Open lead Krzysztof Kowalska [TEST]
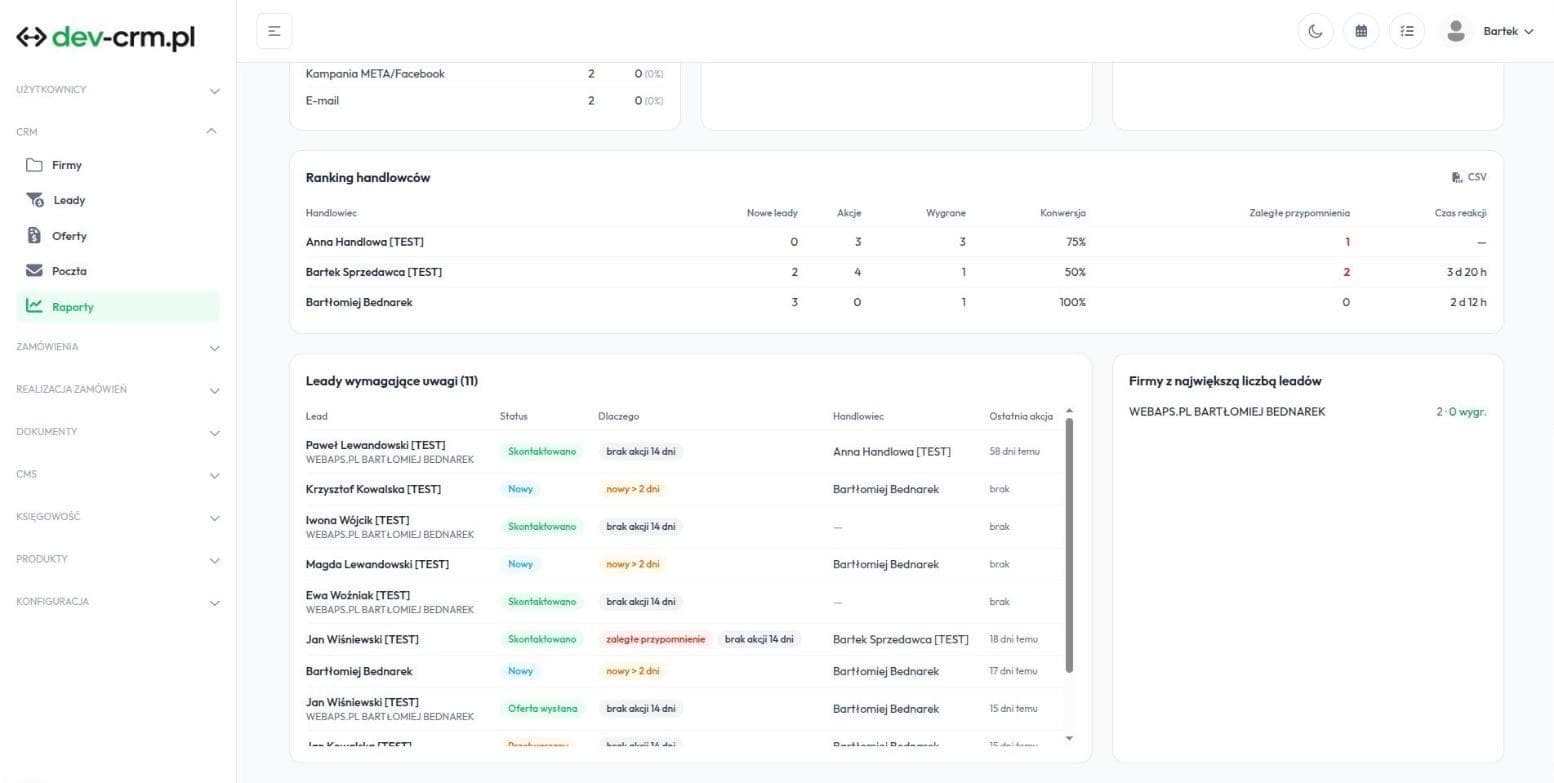The width and height of the screenshot is (1554, 783). pos(373,489)
